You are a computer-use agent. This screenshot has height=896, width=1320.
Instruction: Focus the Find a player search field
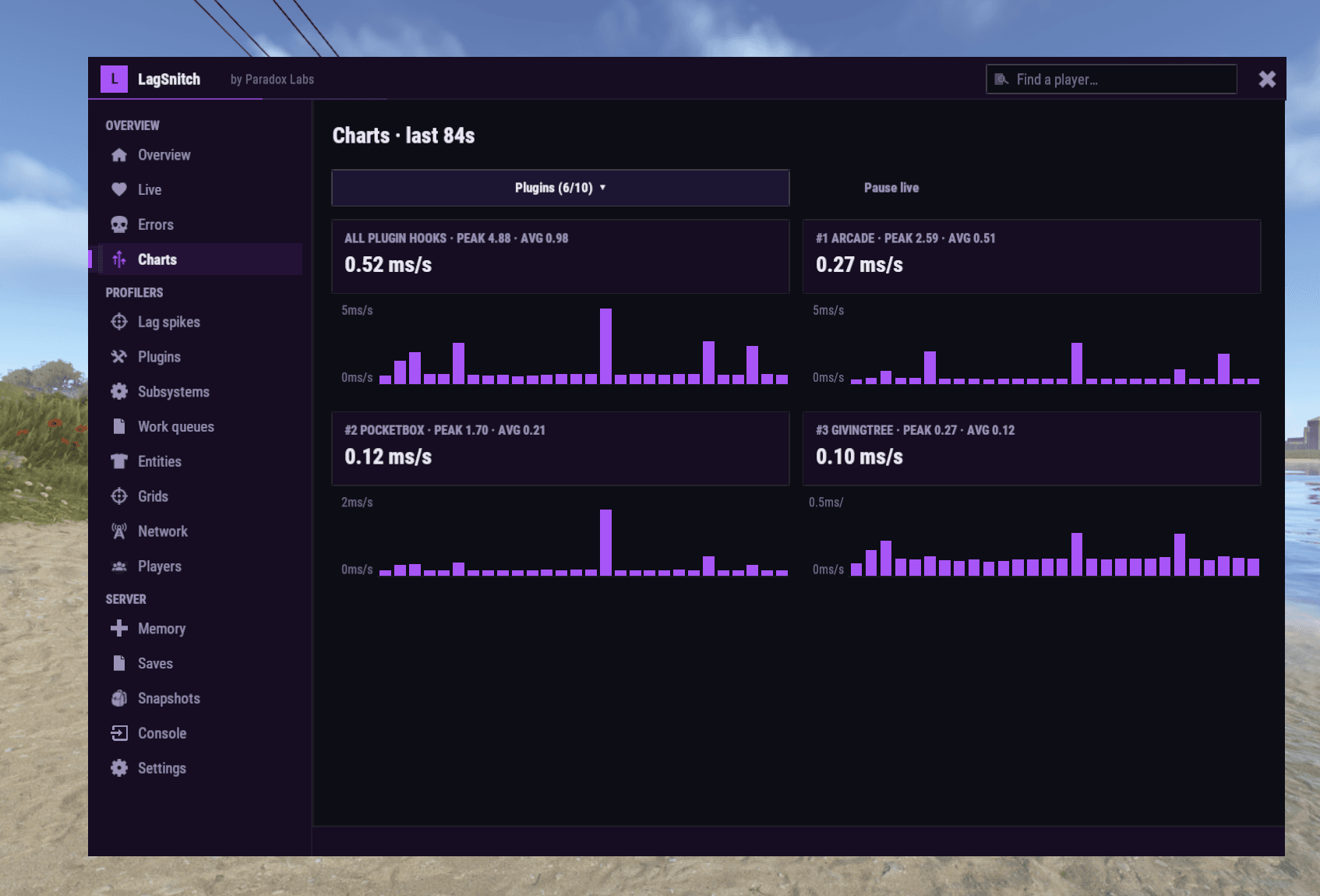click(x=1111, y=79)
